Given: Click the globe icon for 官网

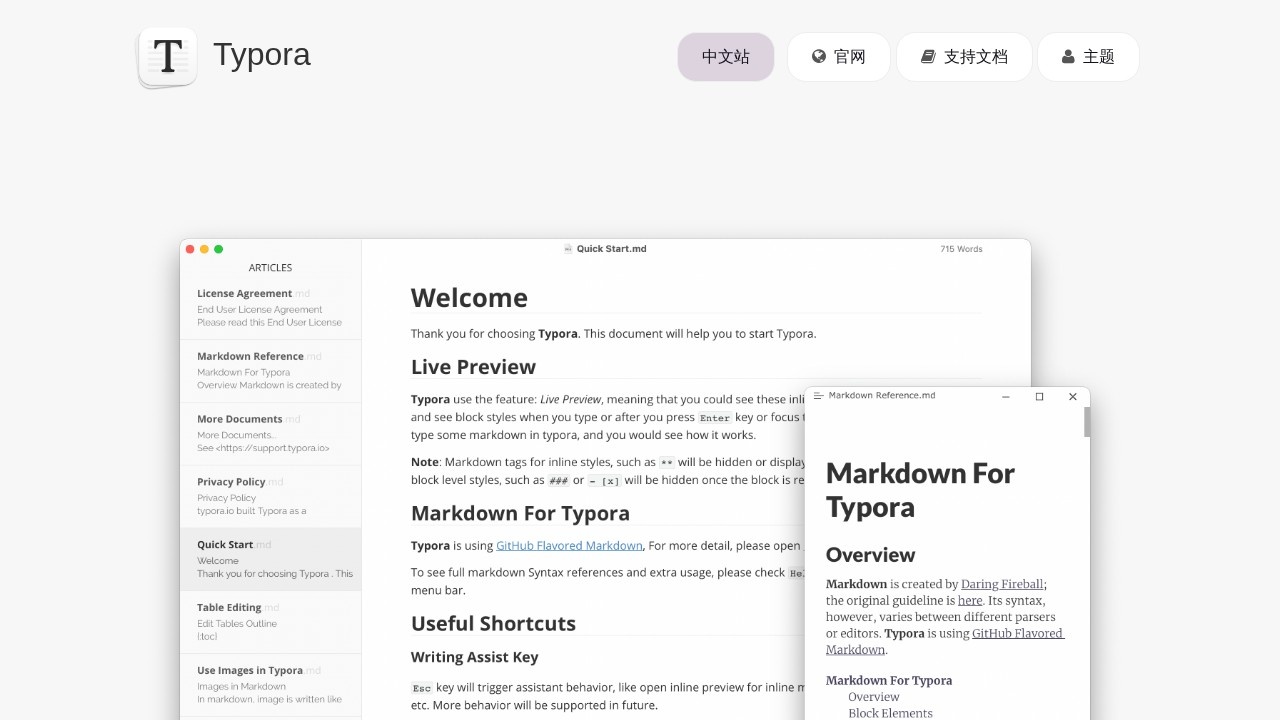Looking at the screenshot, I should tap(819, 57).
